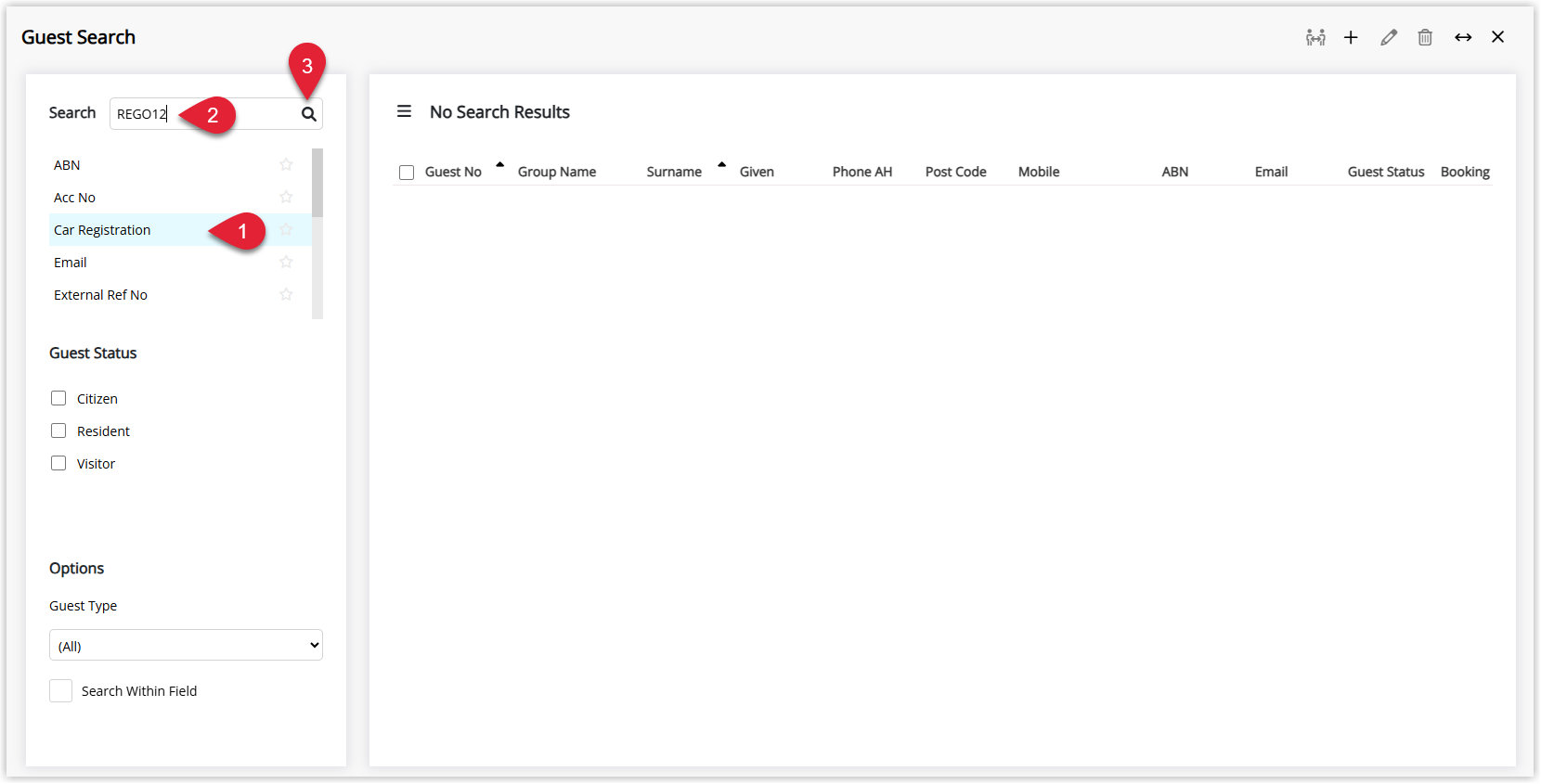Viewport: 1541px width, 784px height.
Task: Enable Search Within Field checkbox
Action: pyautogui.click(x=60, y=690)
